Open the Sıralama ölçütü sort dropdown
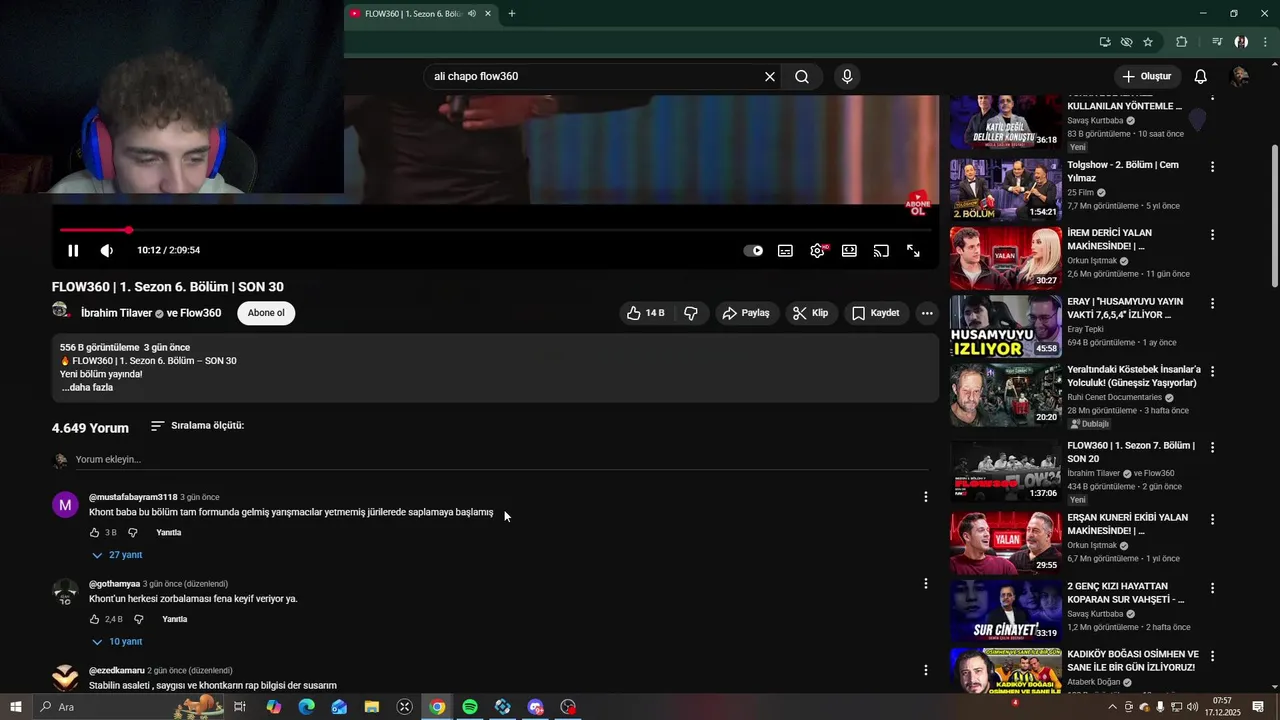This screenshot has width=1280, height=720. 197,426
